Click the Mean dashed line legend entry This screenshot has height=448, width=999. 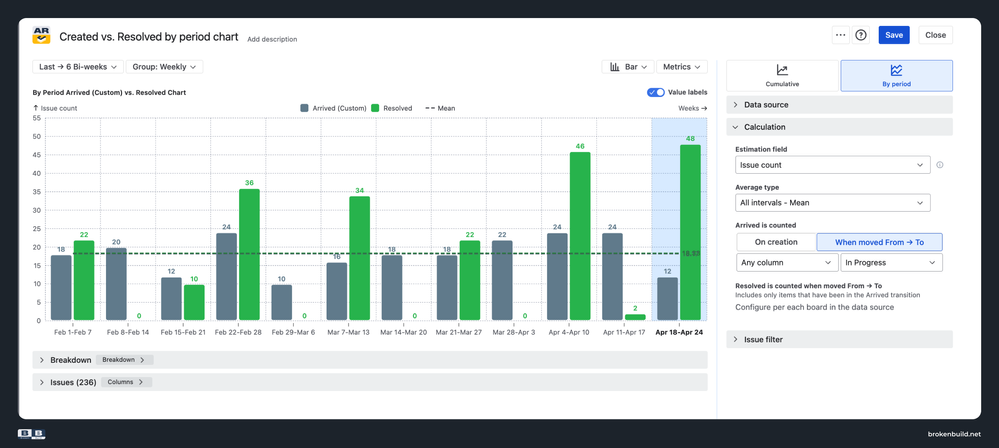pos(439,108)
